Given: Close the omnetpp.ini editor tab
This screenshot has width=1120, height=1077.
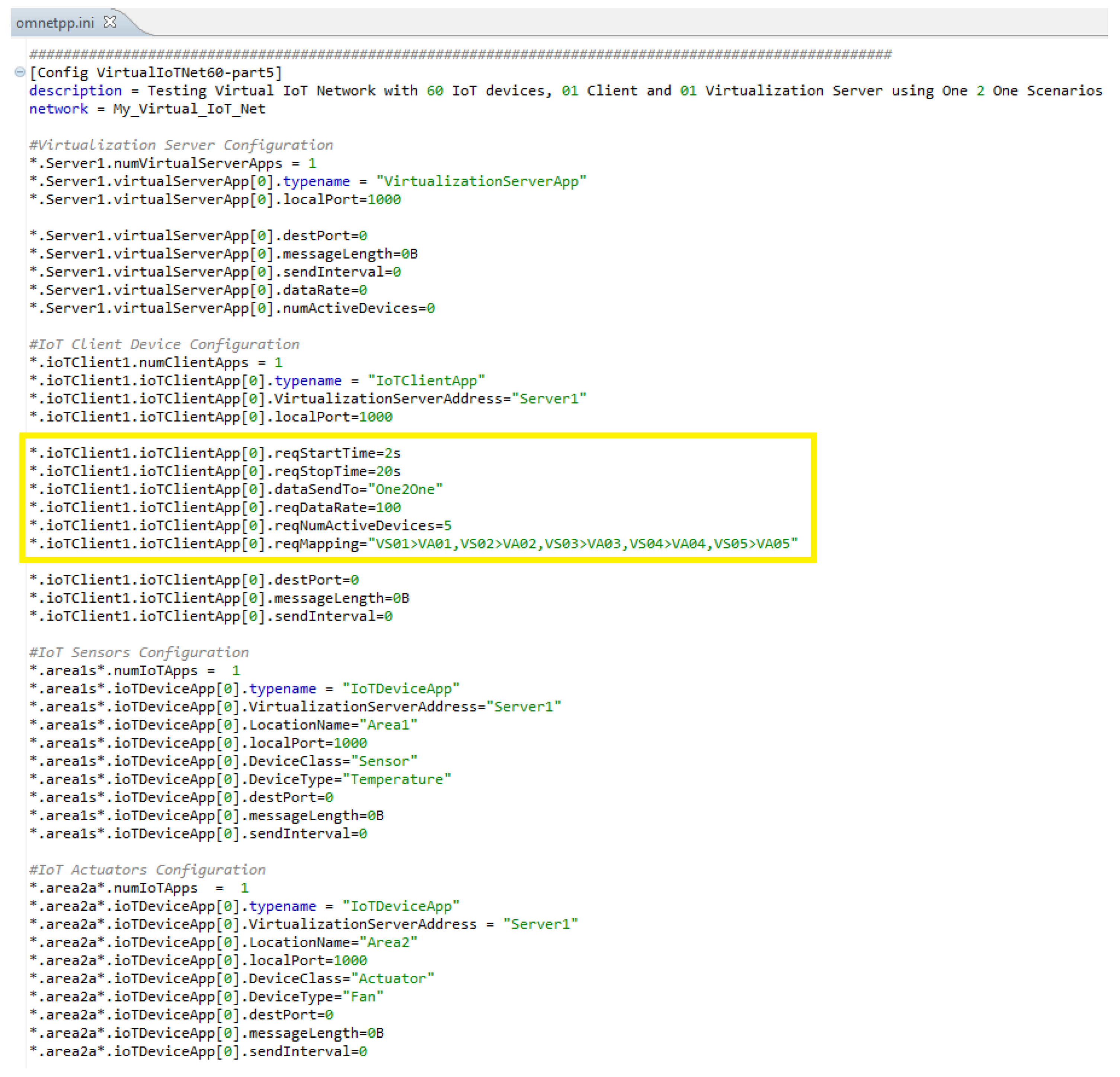Looking at the screenshot, I should point(110,22).
